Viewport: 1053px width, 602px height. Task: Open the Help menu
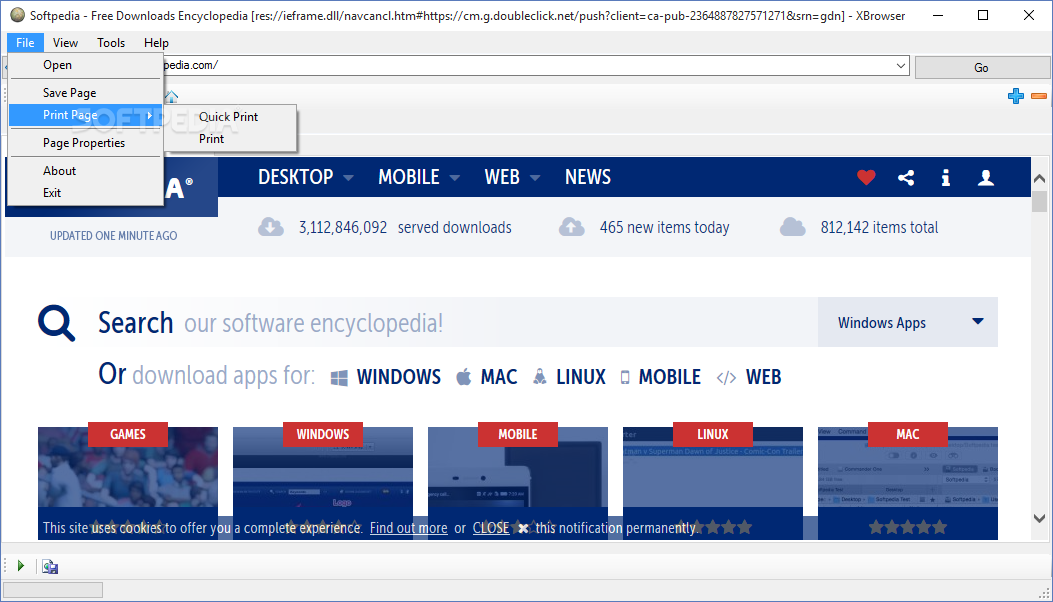[156, 42]
